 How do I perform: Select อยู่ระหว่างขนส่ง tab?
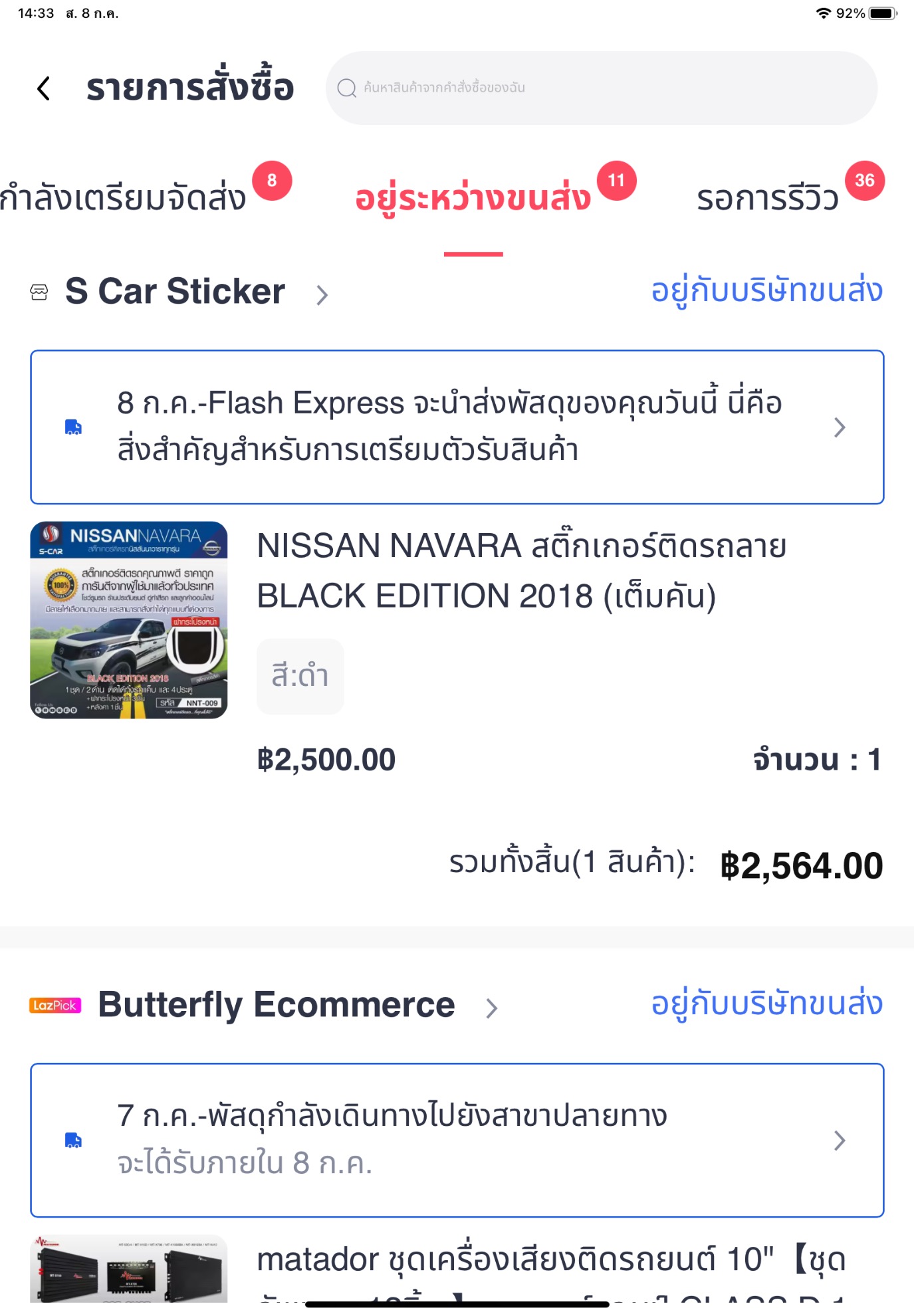tap(473, 198)
